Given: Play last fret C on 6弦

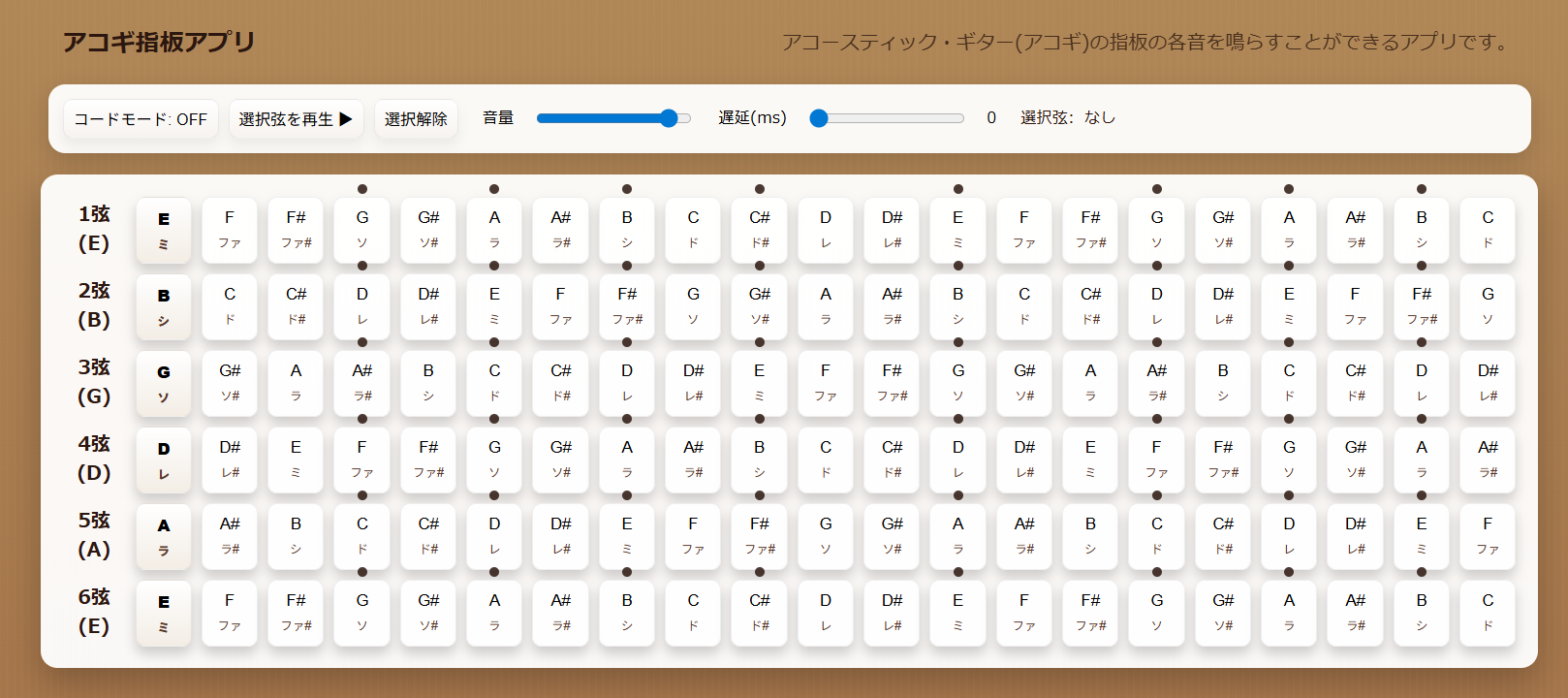Looking at the screenshot, I should (x=1488, y=614).
